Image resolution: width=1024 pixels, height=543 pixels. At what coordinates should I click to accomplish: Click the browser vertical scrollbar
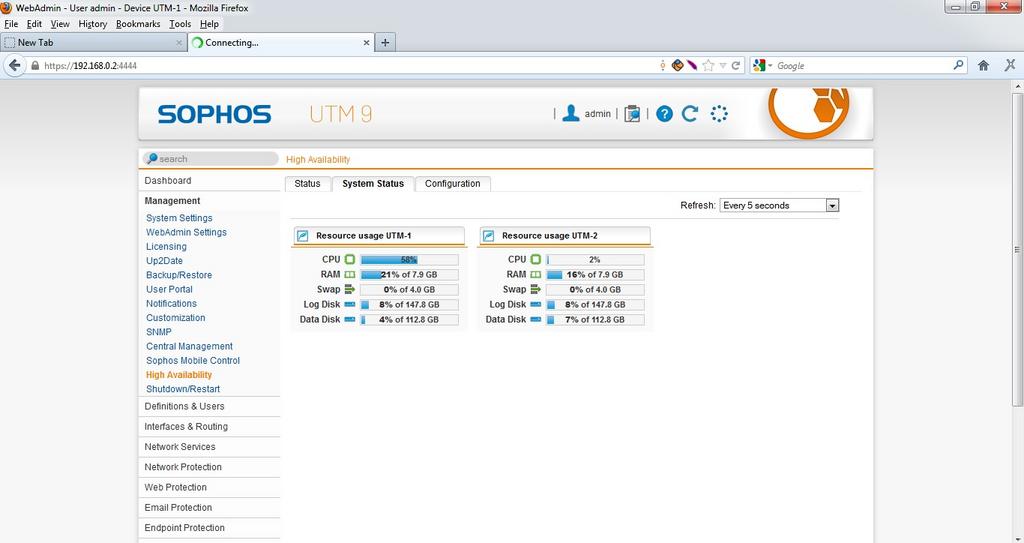point(1017,250)
